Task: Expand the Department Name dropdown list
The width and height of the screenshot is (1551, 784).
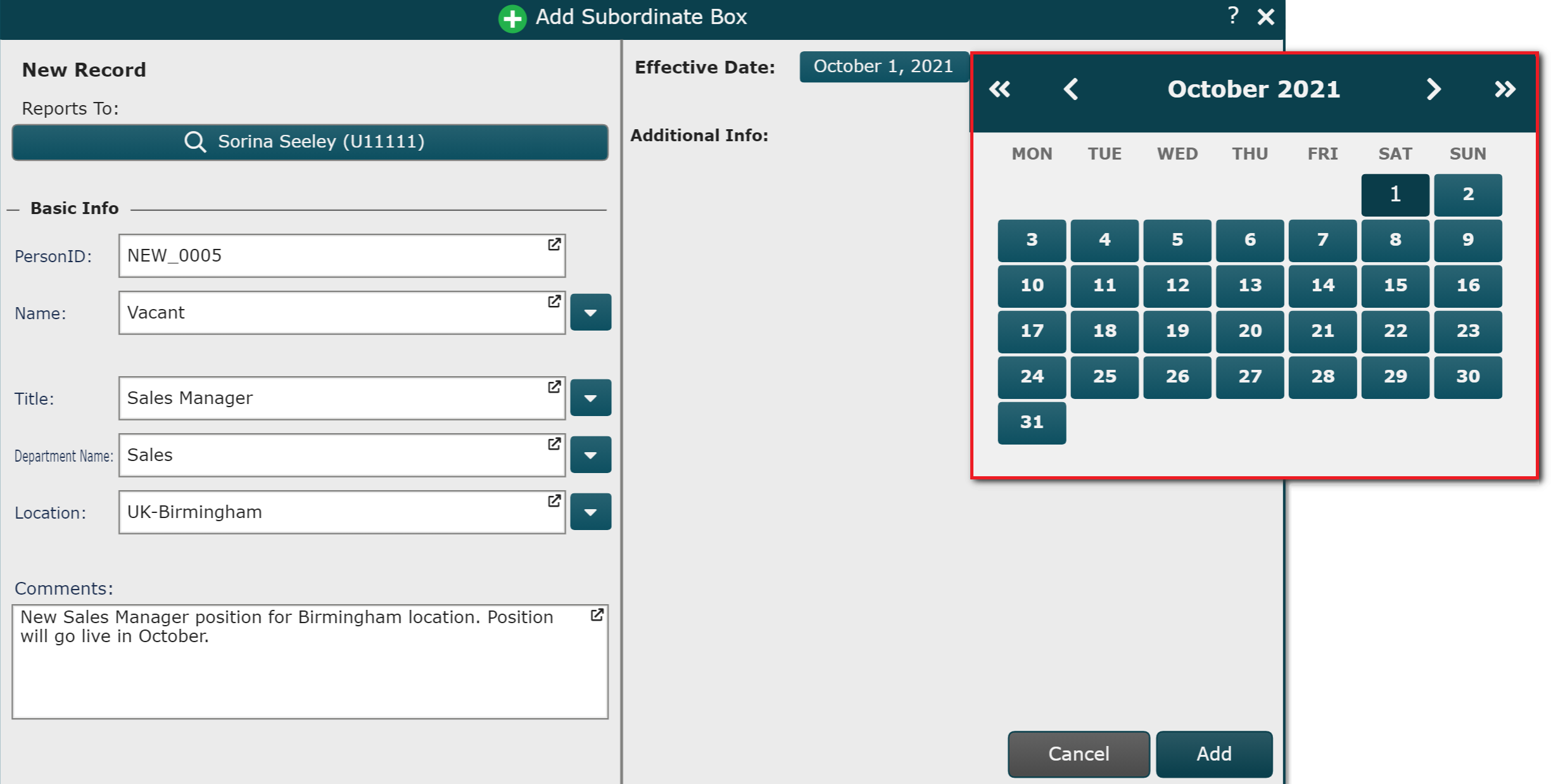Action: 590,455
